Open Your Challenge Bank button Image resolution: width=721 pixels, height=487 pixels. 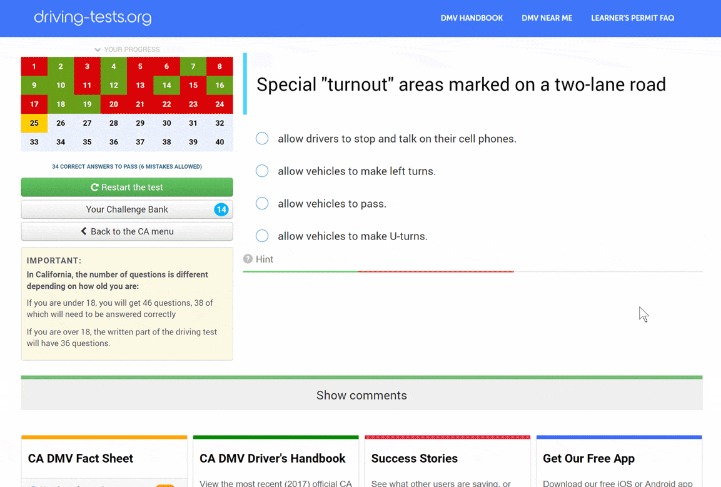pos(126,209)
